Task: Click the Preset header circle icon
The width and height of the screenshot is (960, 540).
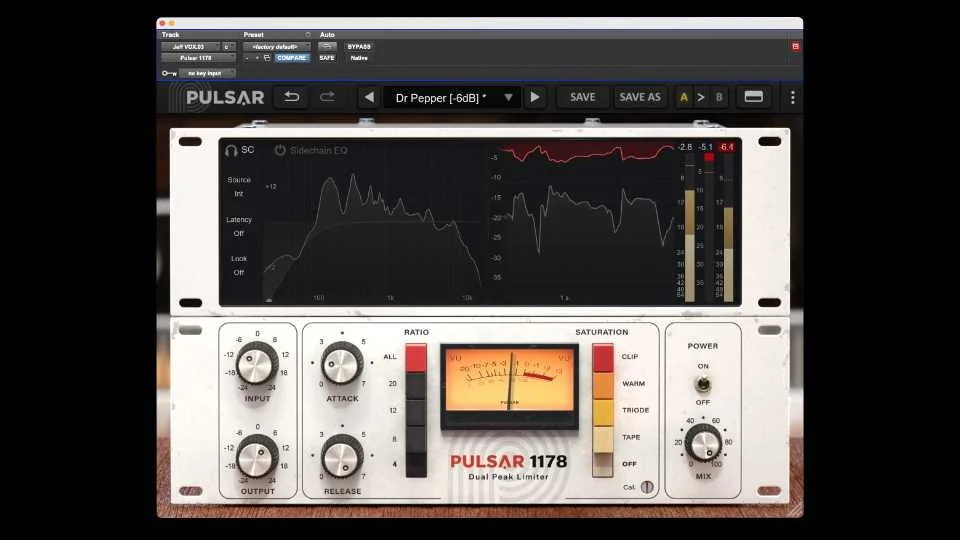Action: click(x=308, y=35)
